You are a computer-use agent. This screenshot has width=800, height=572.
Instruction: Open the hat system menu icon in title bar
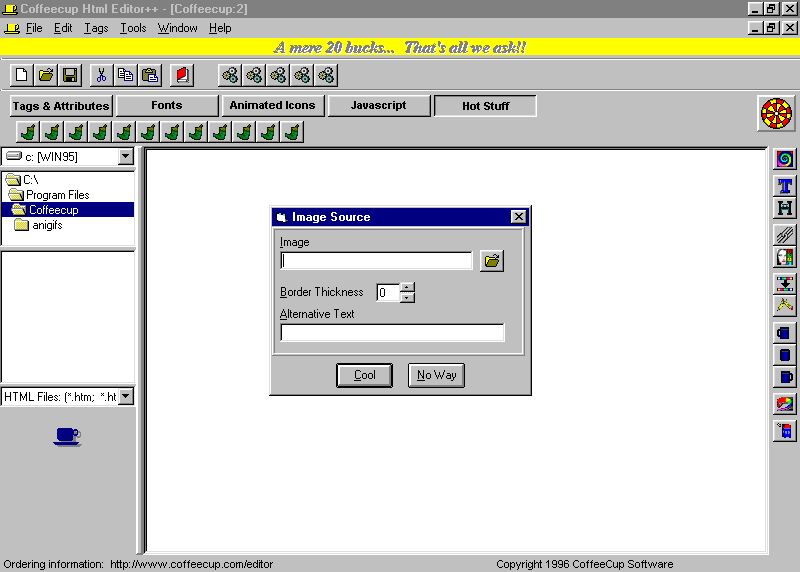point(10,9)
